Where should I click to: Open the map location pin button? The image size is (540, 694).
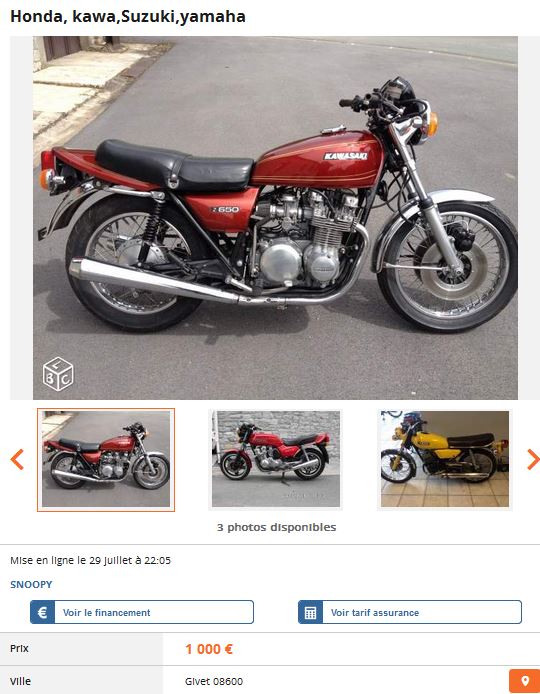525,681
